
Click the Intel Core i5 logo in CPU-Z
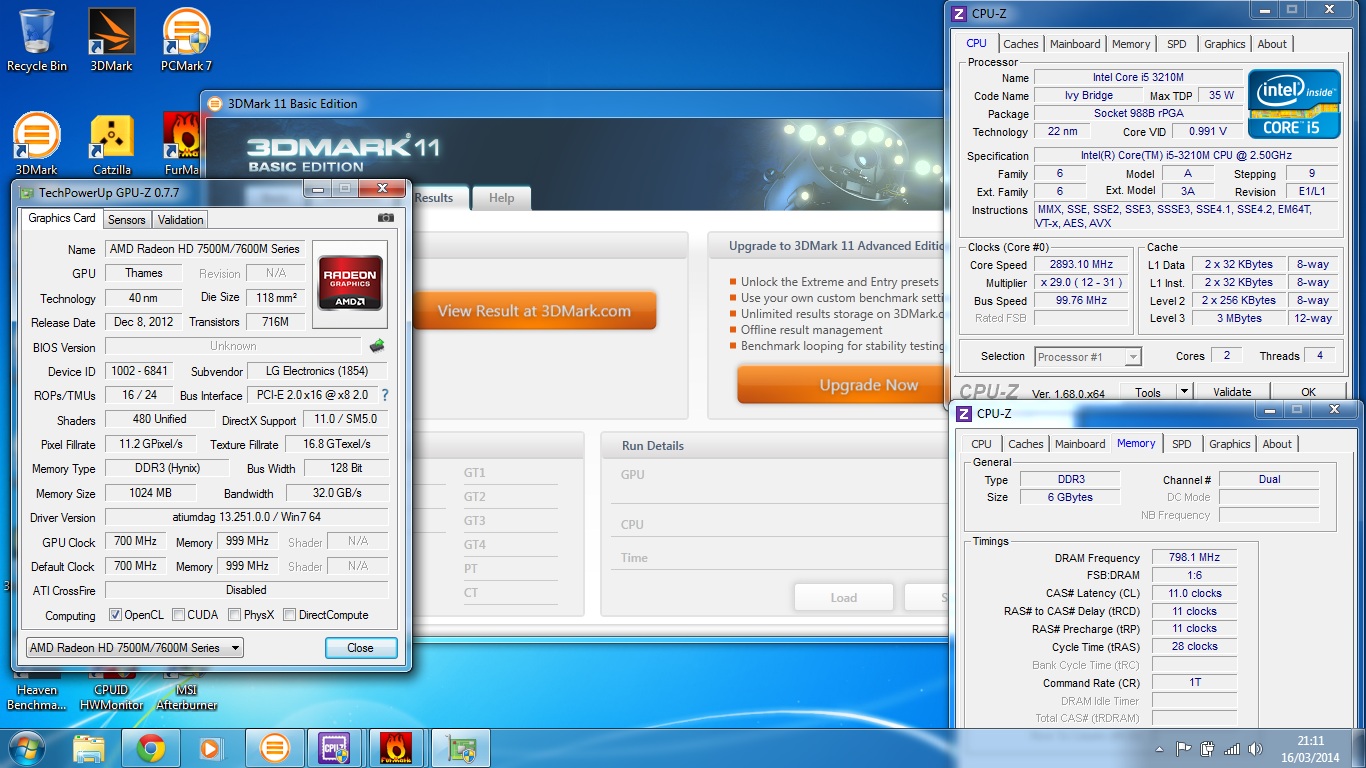coord(1294,104)
